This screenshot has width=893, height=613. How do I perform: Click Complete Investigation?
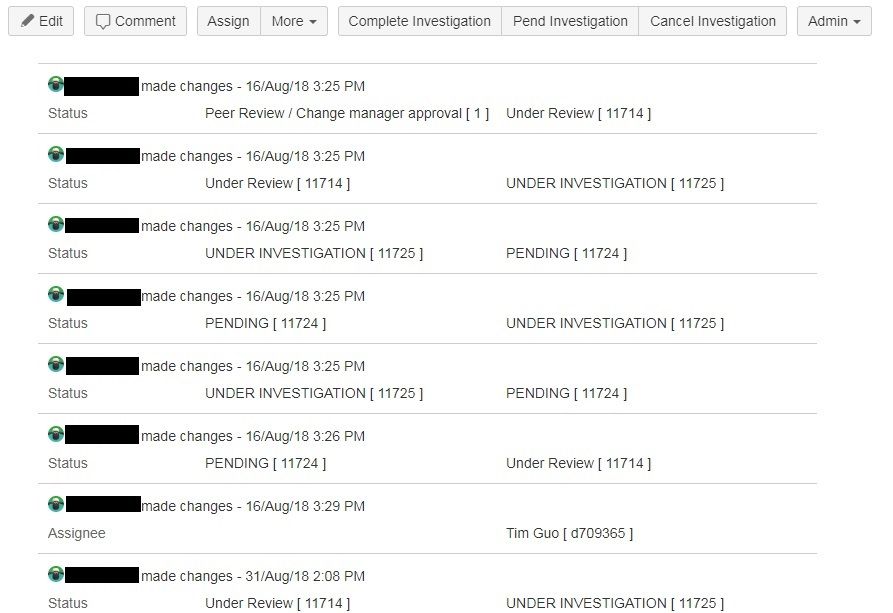tap(420, 21)
